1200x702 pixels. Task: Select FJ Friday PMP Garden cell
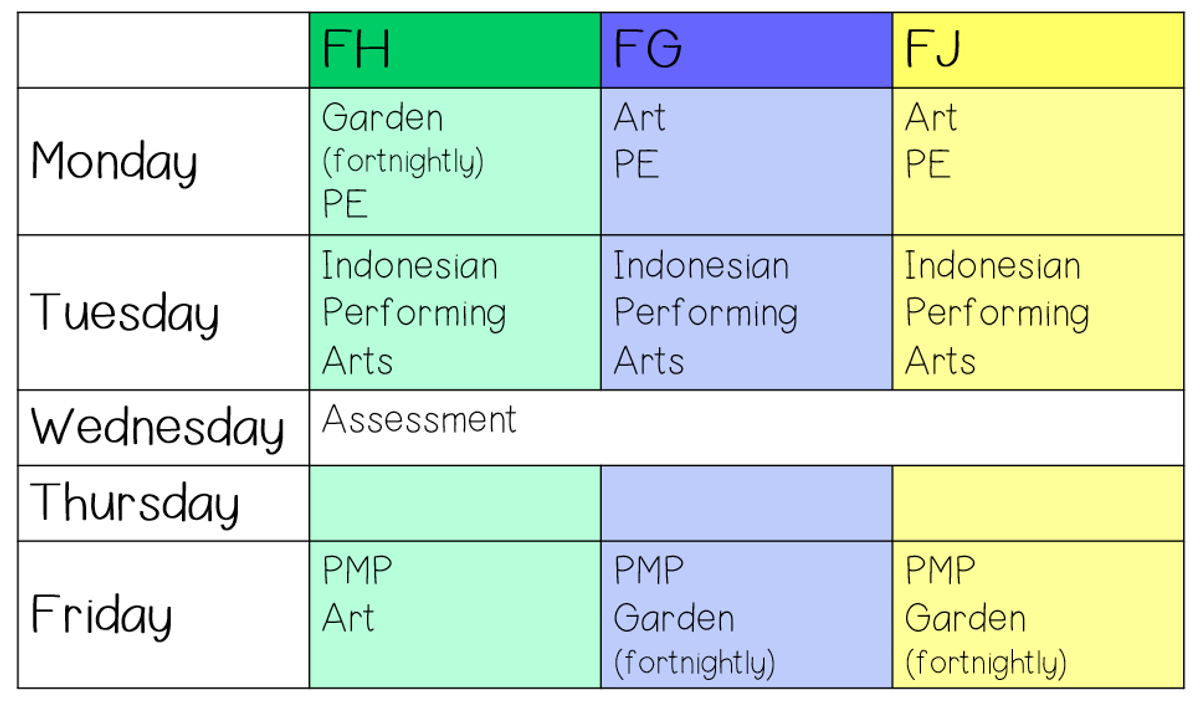(1039, 615)
